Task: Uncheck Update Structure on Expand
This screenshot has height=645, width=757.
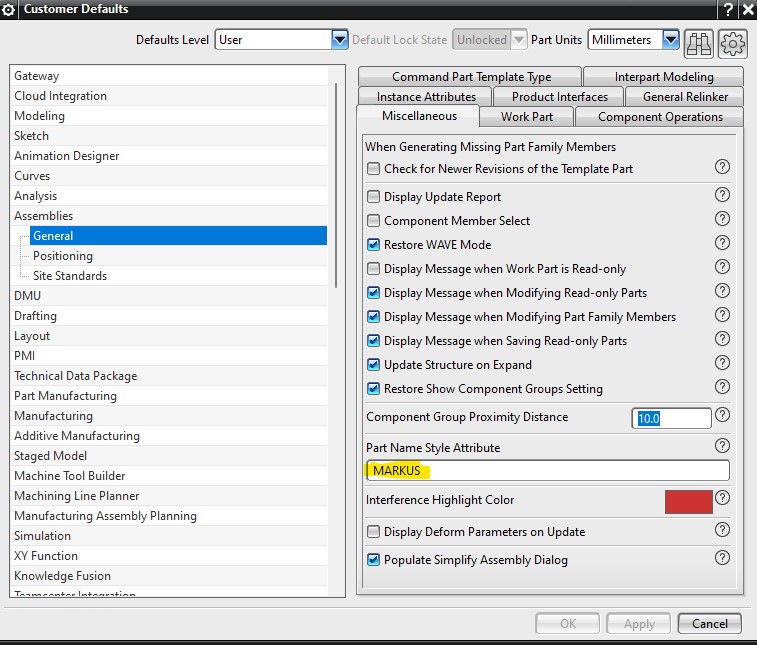Action: [x=373, y=365]
